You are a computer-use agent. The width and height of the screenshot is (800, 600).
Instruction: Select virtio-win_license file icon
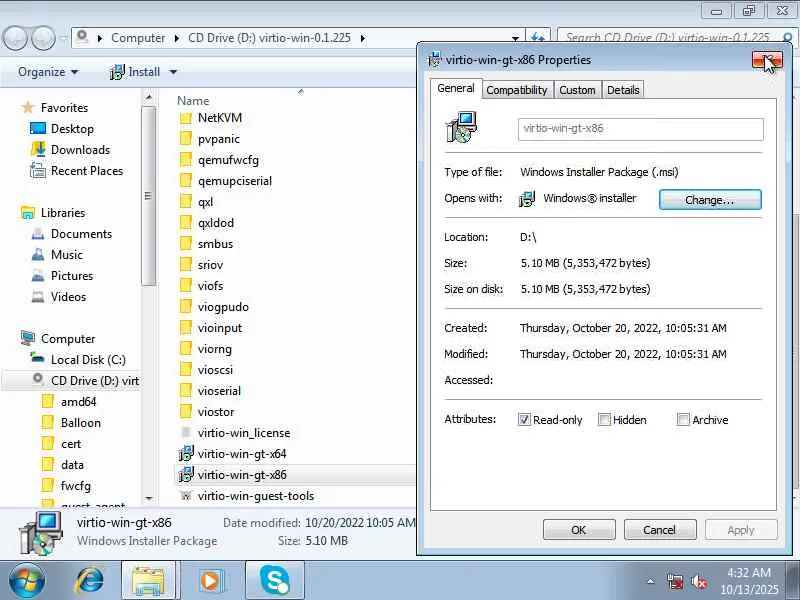(186, 433)
